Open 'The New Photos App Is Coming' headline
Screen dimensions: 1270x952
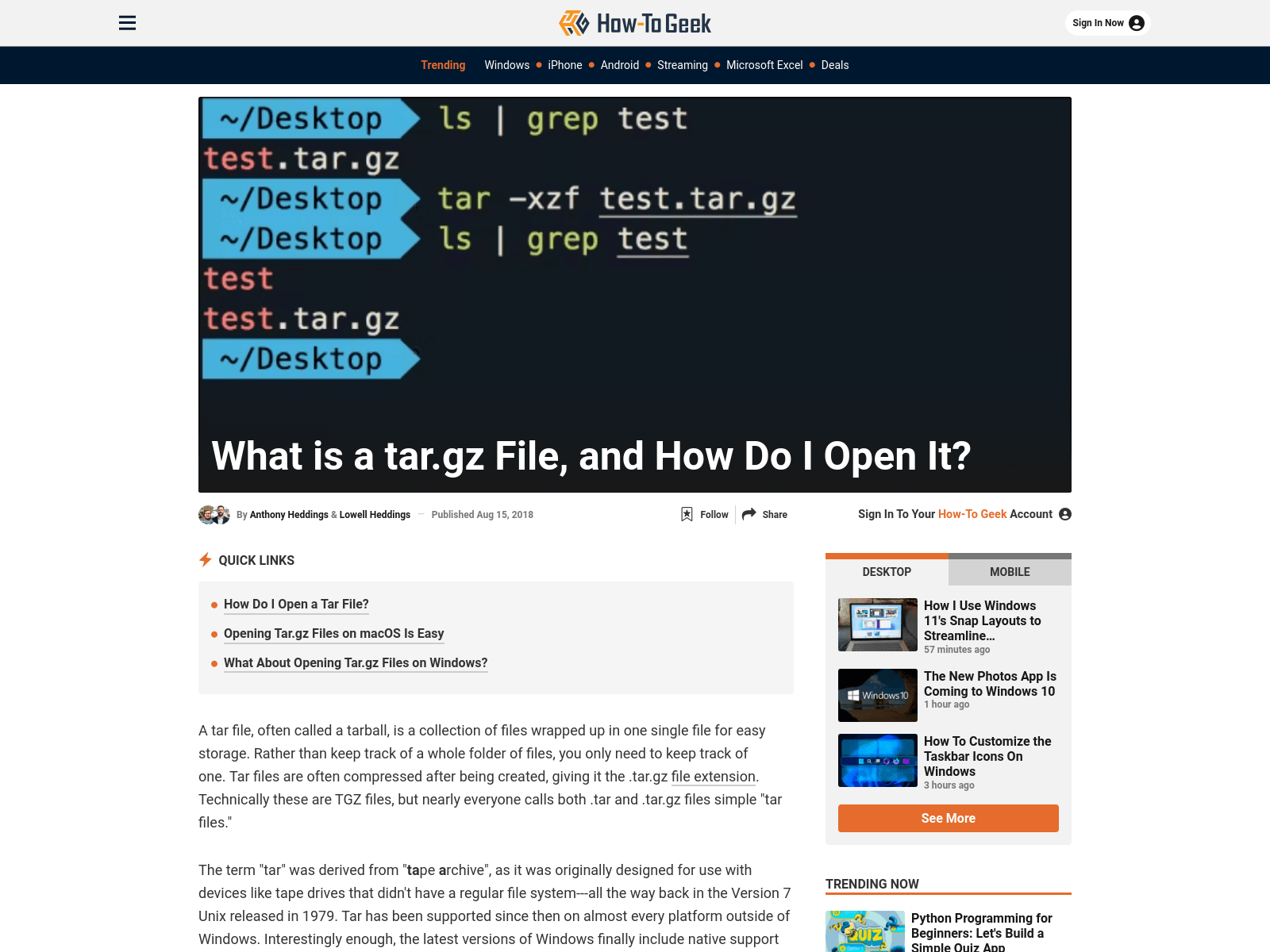click(990, 684)
